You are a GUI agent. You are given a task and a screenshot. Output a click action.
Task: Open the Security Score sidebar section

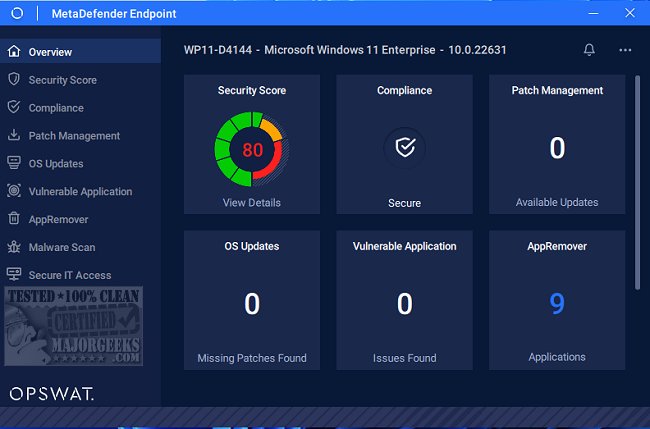[80, 80]
